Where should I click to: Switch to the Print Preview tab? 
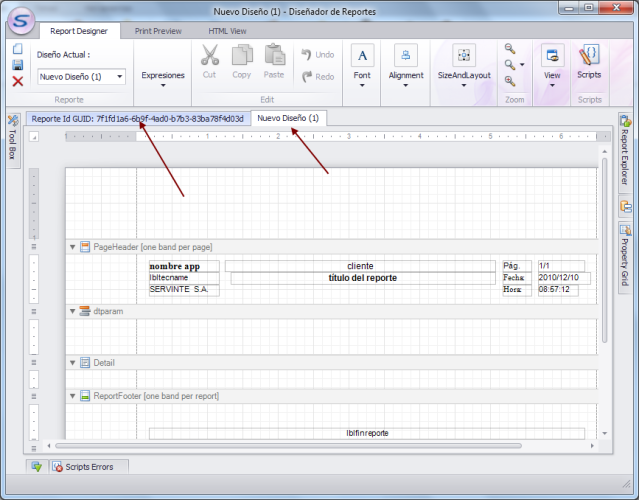157,31
